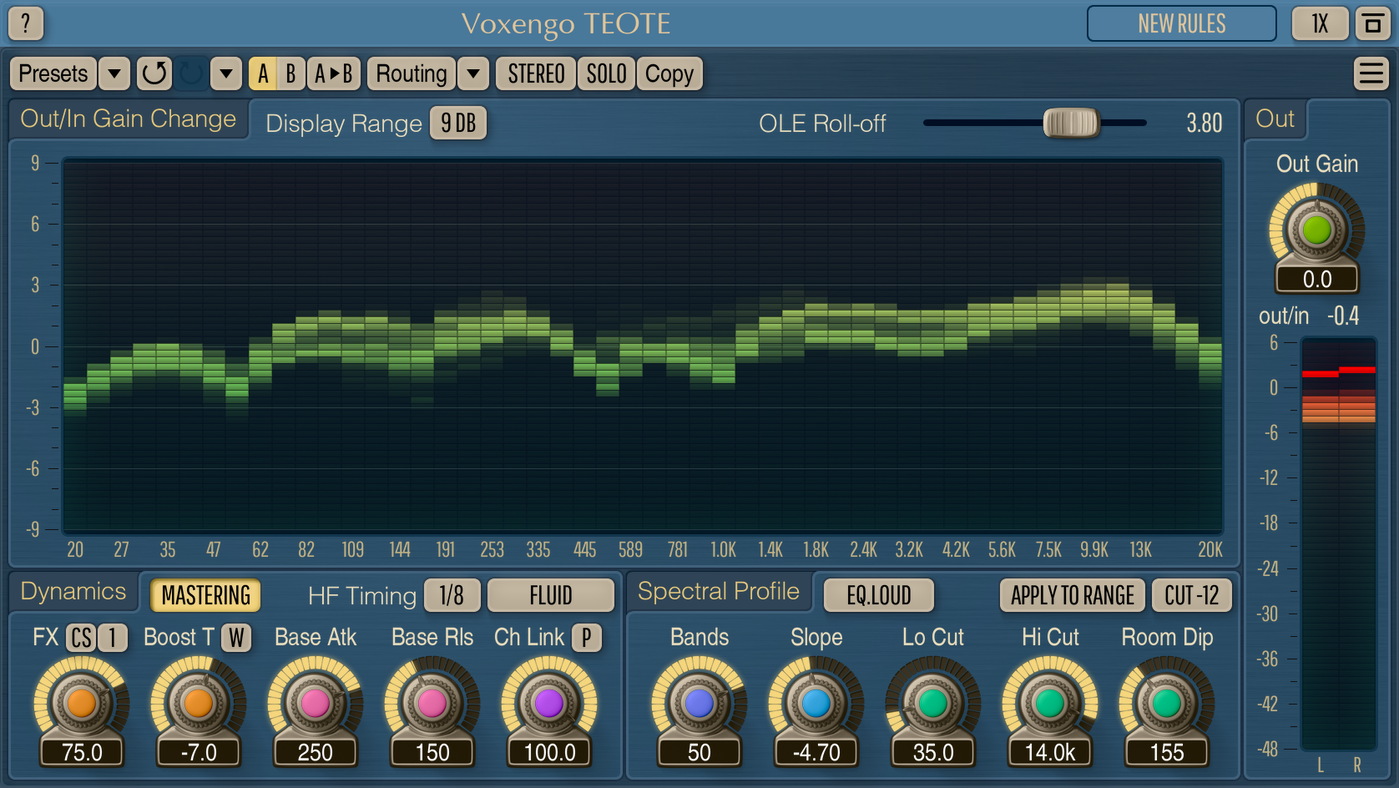Click the OLE Roll-off slider handle
1399x788 pixels.
pyautogui.click(x=1071, y=123)
